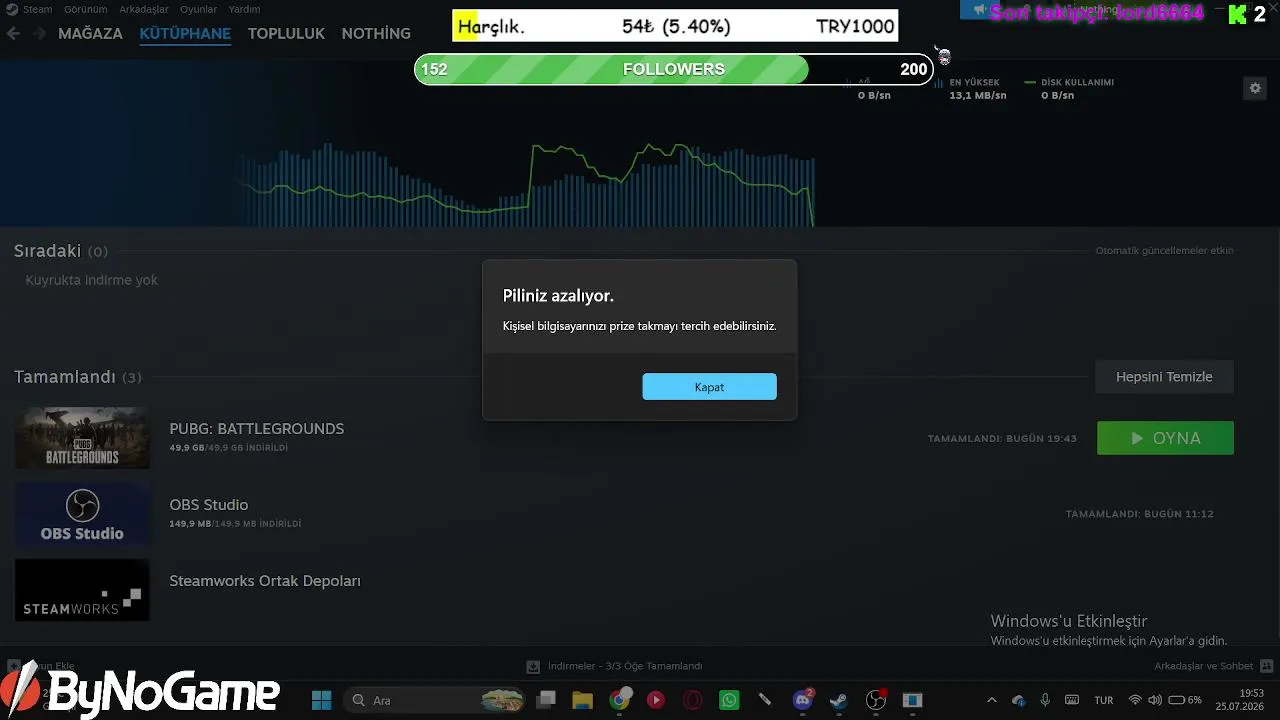
Task: Open Discord from the taskbar
Action: pyautogui.click(x=802, y=700)
